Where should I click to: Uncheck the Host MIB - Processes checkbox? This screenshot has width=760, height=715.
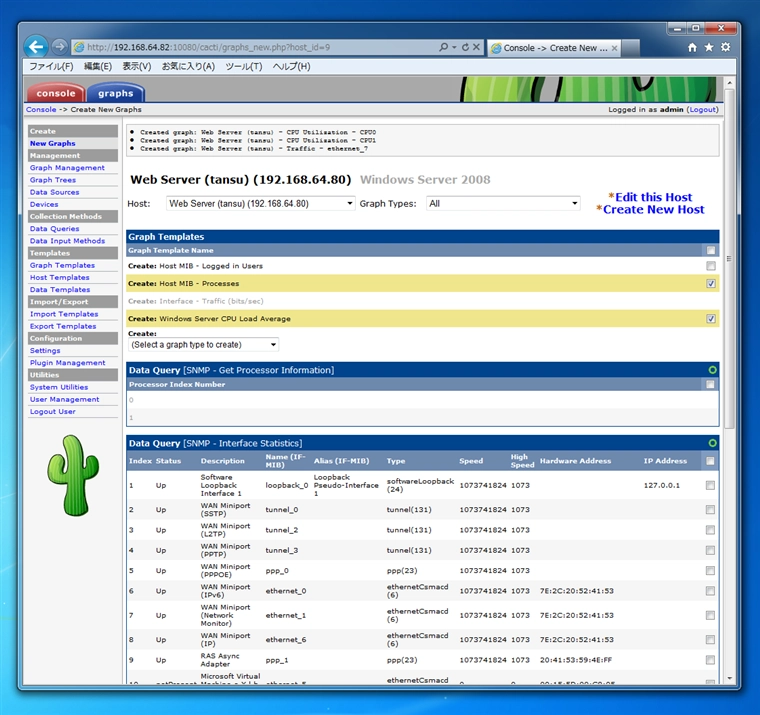pyautogui.click(x=711, y=284)
